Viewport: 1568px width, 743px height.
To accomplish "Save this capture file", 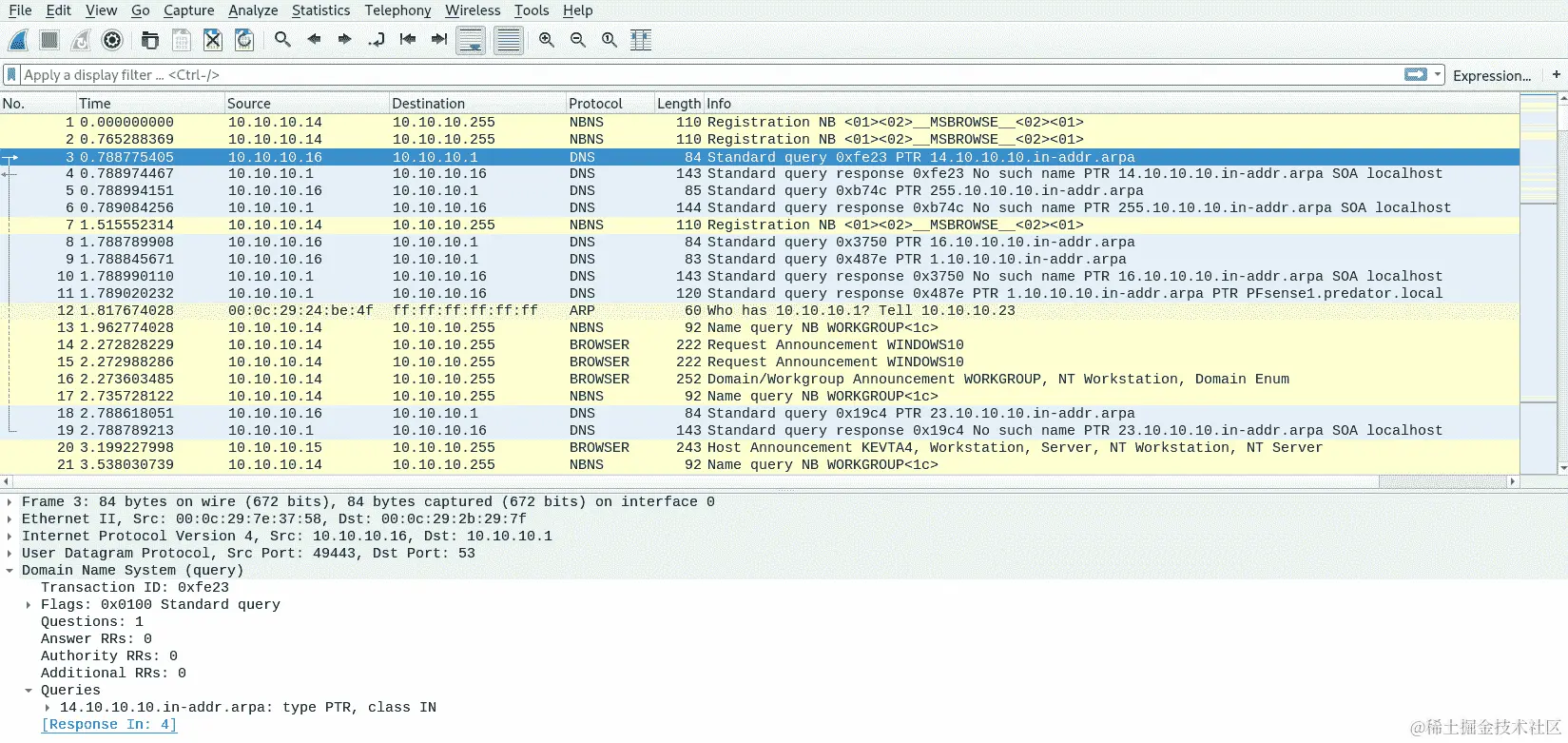I will click(182, 40).
